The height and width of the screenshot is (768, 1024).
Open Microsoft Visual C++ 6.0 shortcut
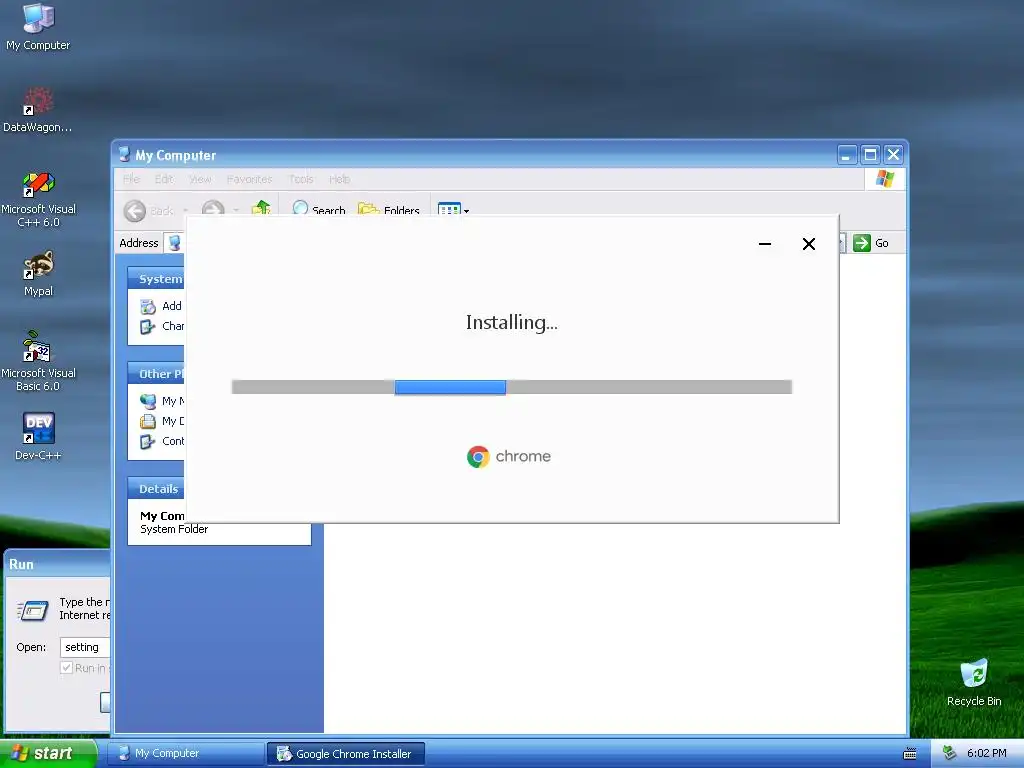tap(38, 200)
